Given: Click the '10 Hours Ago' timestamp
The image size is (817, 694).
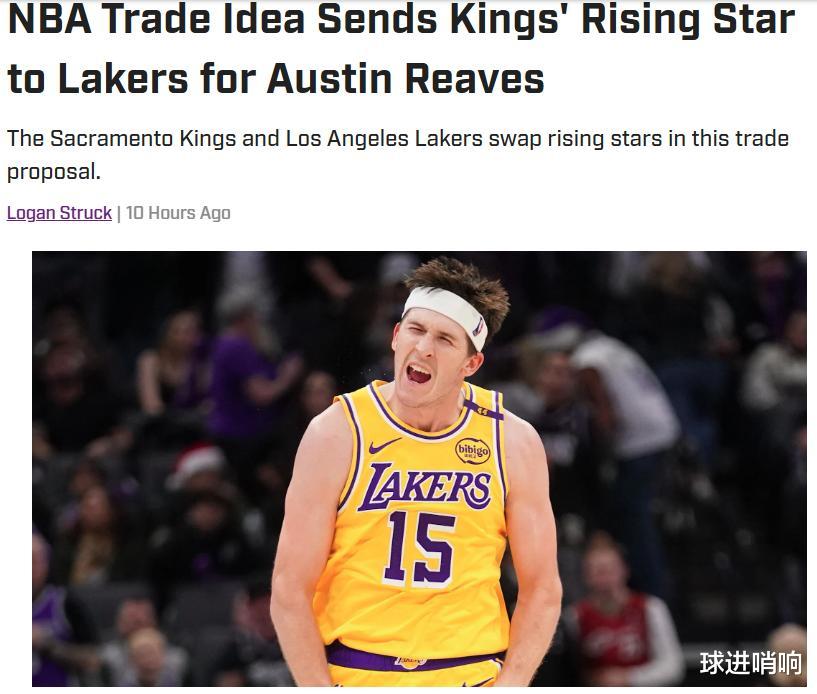Looking at the screenshot, I should 178,213.
